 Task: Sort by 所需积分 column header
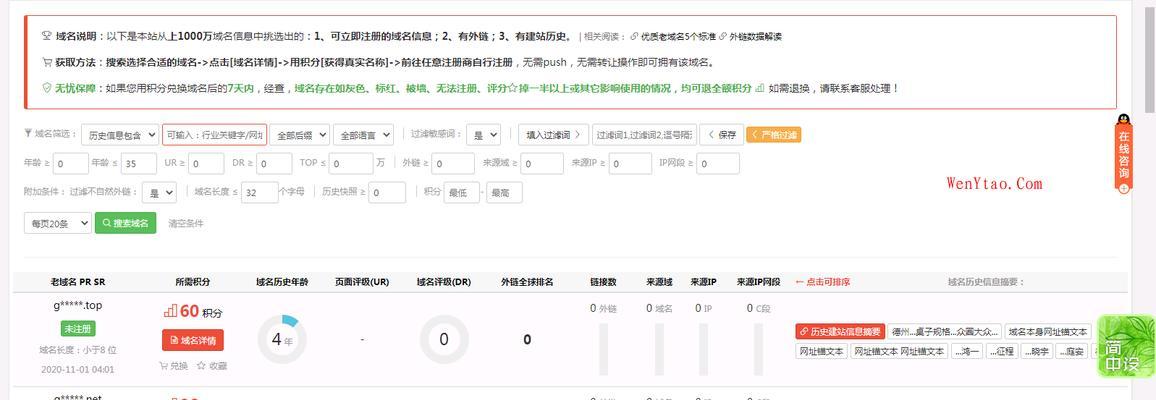[x=192, y=282]
